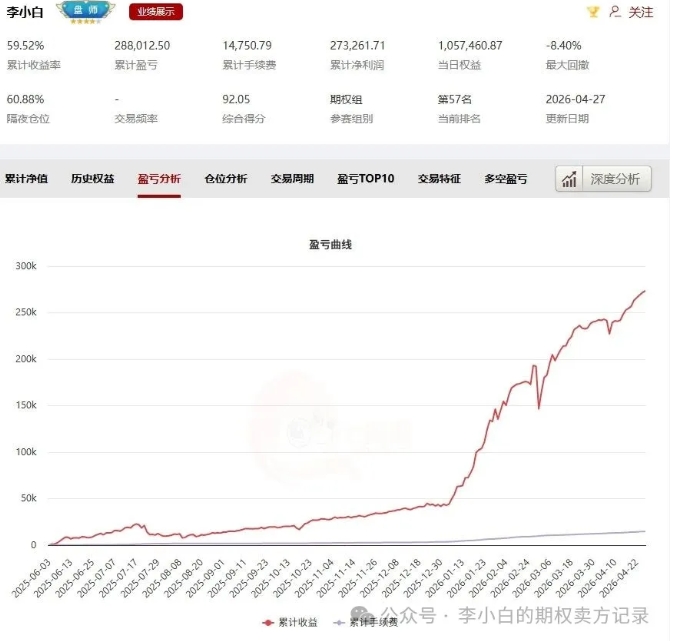Toggle the 累计收益 legend series

(290, 622)
